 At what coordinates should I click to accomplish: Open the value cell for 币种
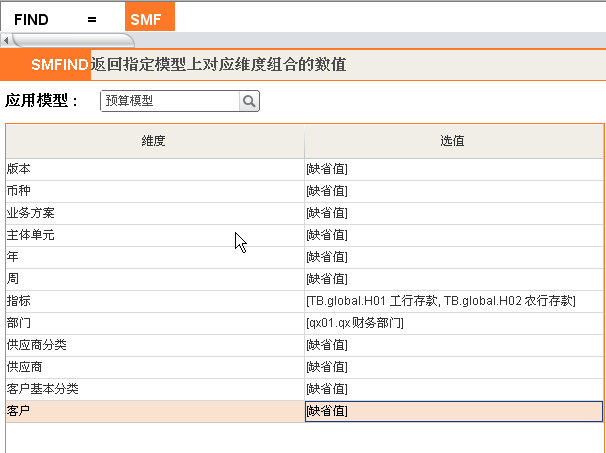pyautogui.click(x=454, y=191)
